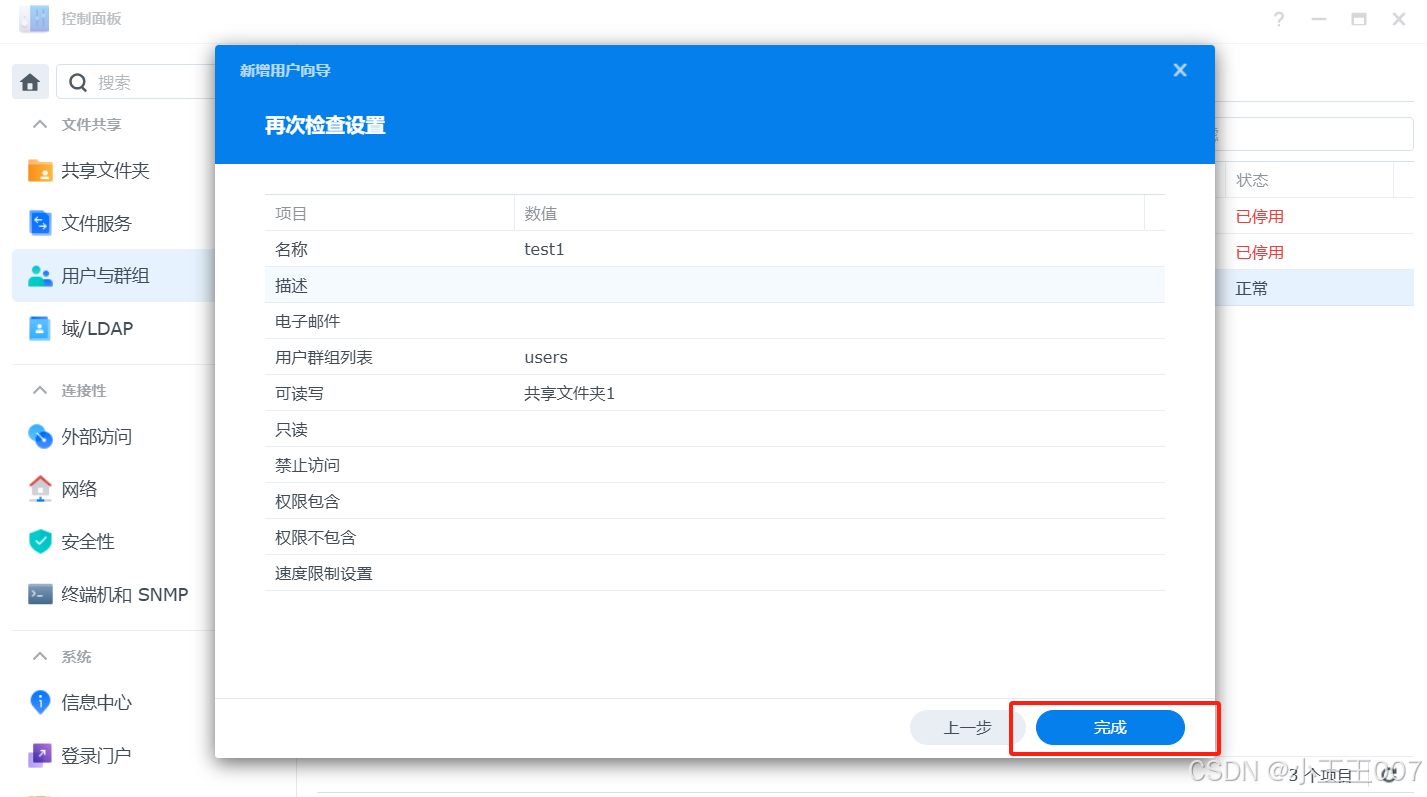Click the Terminal & SNMP (终端机和 SNMP) icon

point(40,594)
